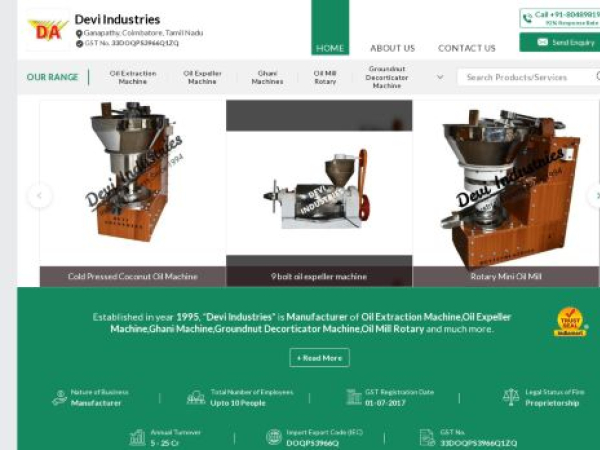
Task: Select Groundnut Decorticator Machine category
Action: click(x=386, y=77)
